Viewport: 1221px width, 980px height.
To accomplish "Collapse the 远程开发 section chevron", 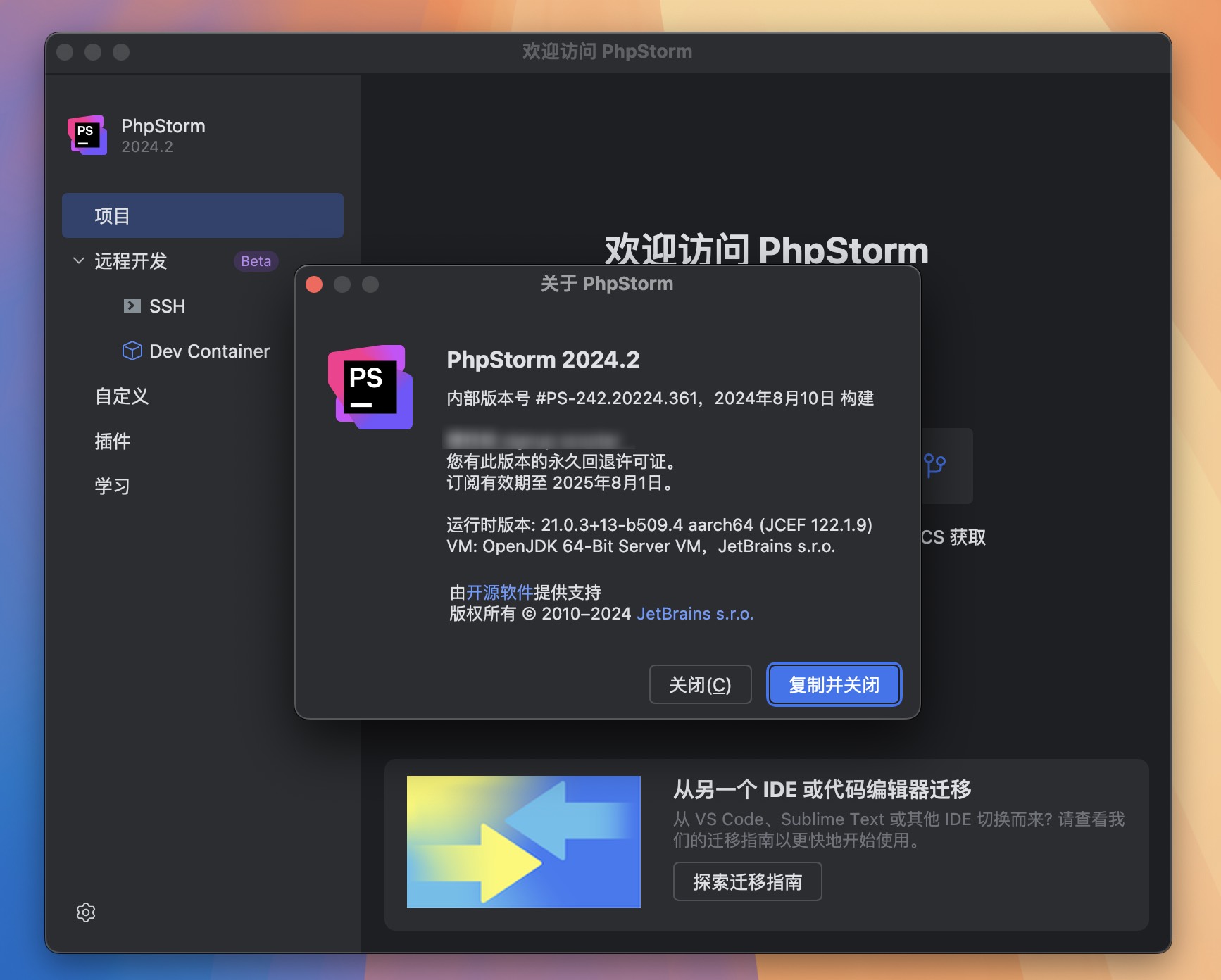I will [x=79, y=260].
